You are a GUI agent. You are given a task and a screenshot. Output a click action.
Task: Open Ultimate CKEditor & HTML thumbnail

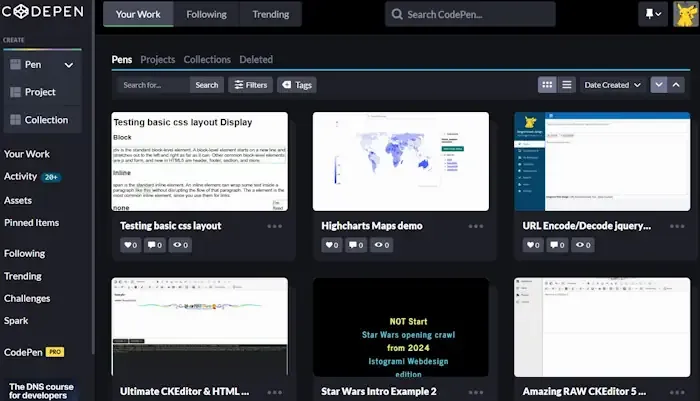[200, 327]
